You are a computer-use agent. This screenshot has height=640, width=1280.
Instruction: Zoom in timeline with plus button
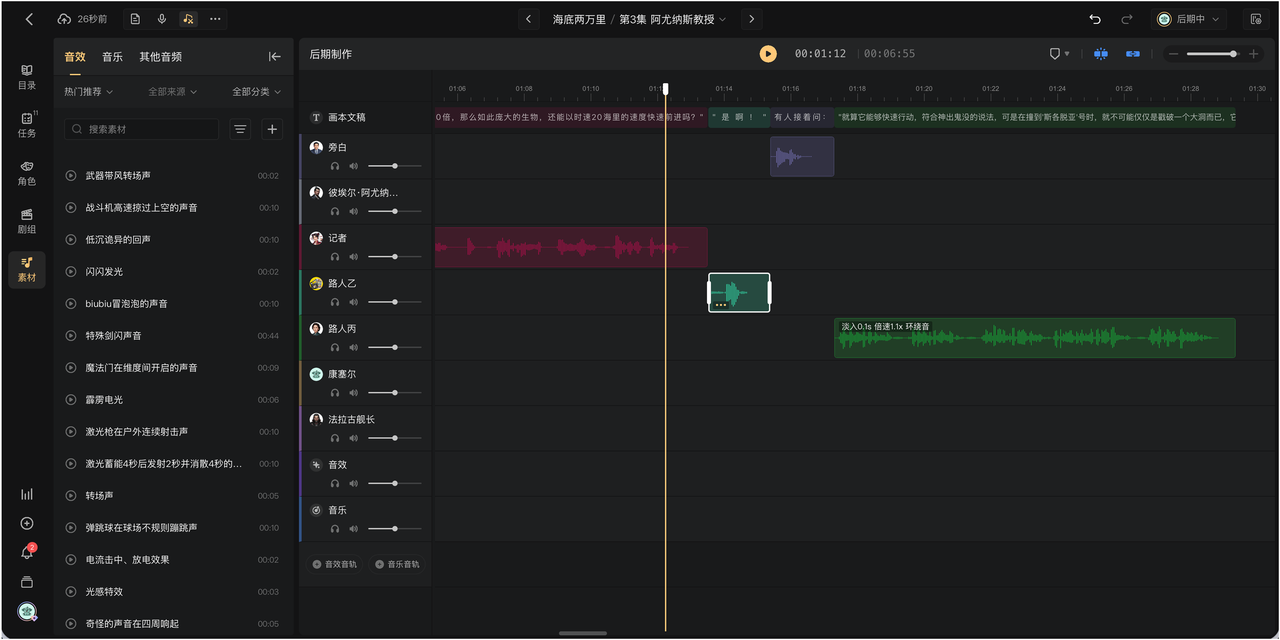pos(1253,54)
